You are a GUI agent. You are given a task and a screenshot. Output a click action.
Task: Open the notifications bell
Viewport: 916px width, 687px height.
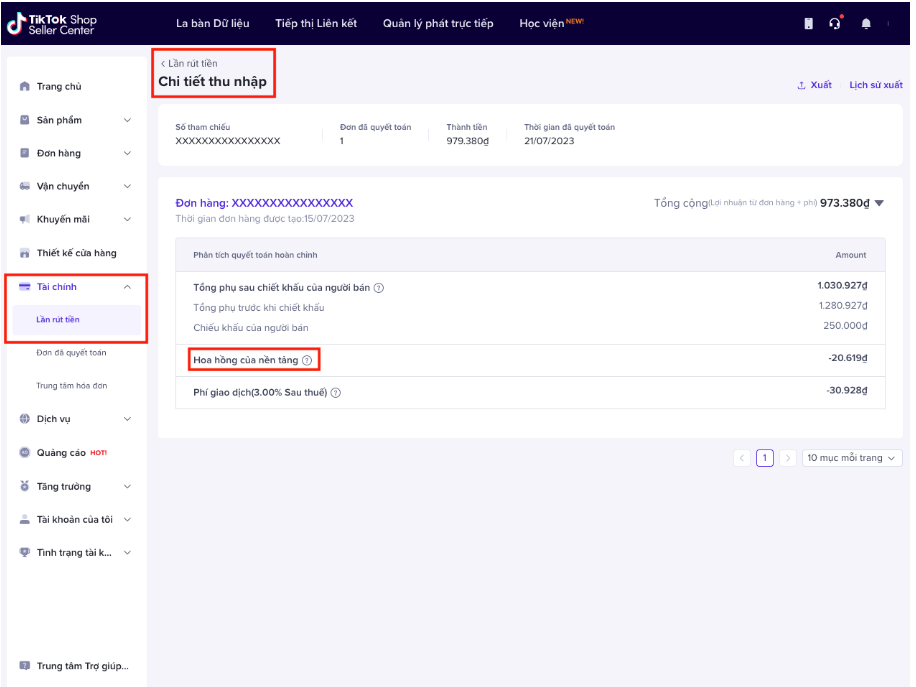pyautogui.click(x=866, y=24)
